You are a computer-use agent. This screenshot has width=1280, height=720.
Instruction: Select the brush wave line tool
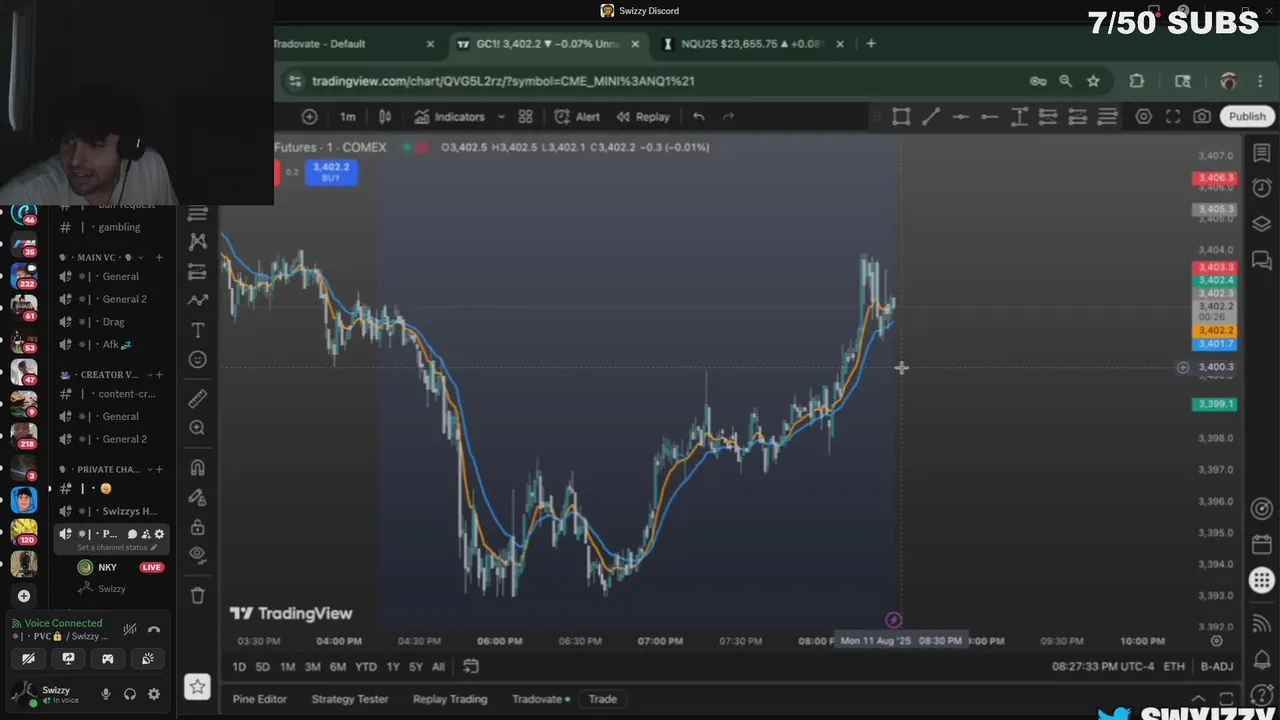click(x=197, y=300)
